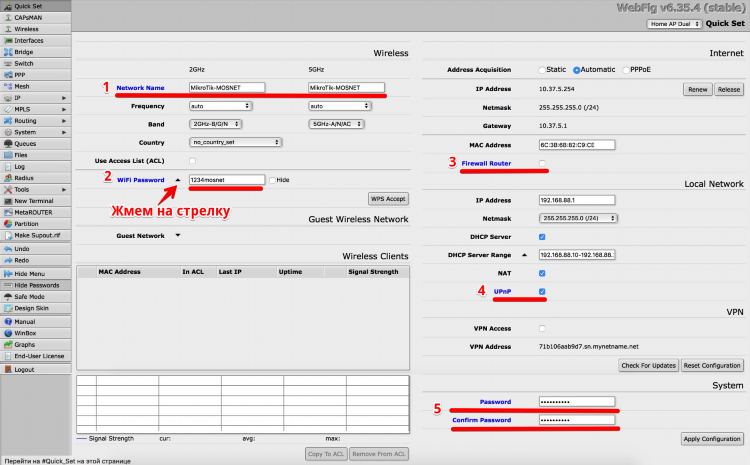Click the Confirm Password field
The image size is (750, 465).
point(577,420)
